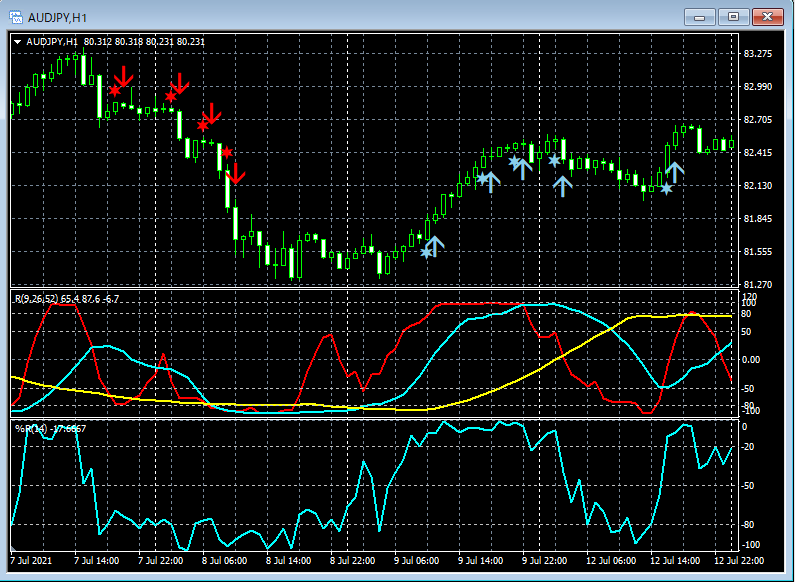This screenshot has width=796, height=582.
Task: Minimize the AUDJPY,H1 chart window
Action: (700, 17)
